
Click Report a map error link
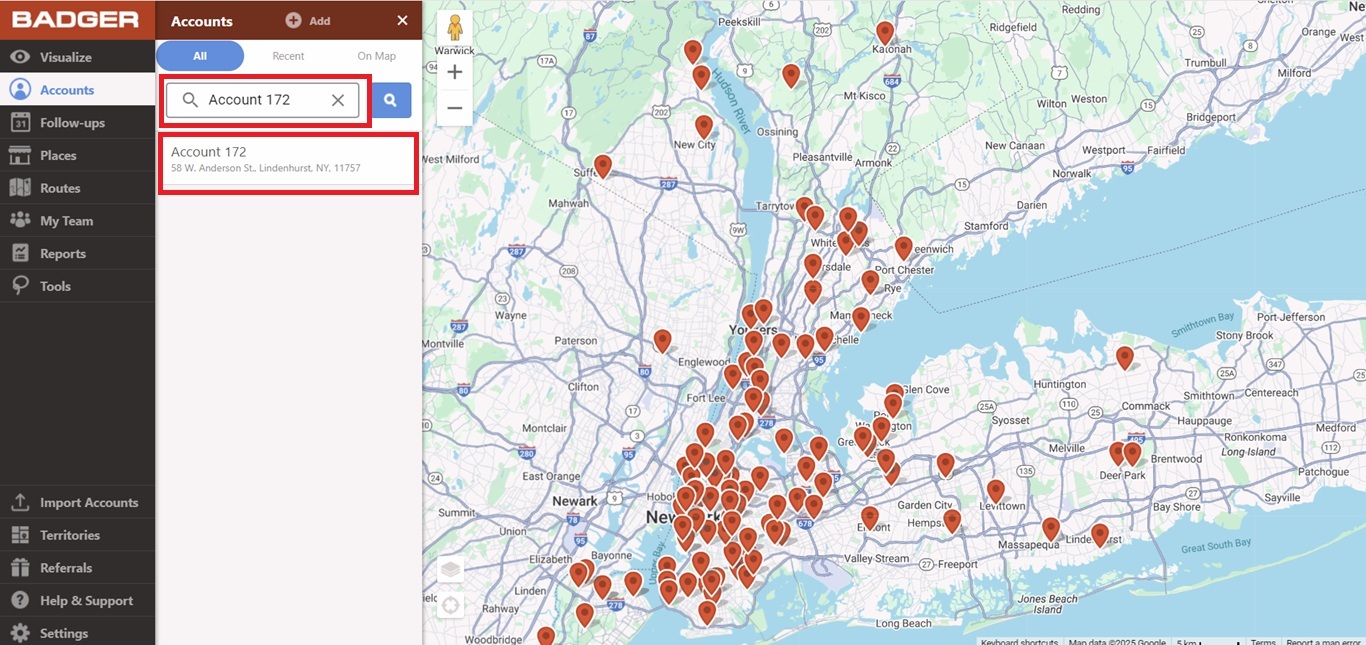1323,641
